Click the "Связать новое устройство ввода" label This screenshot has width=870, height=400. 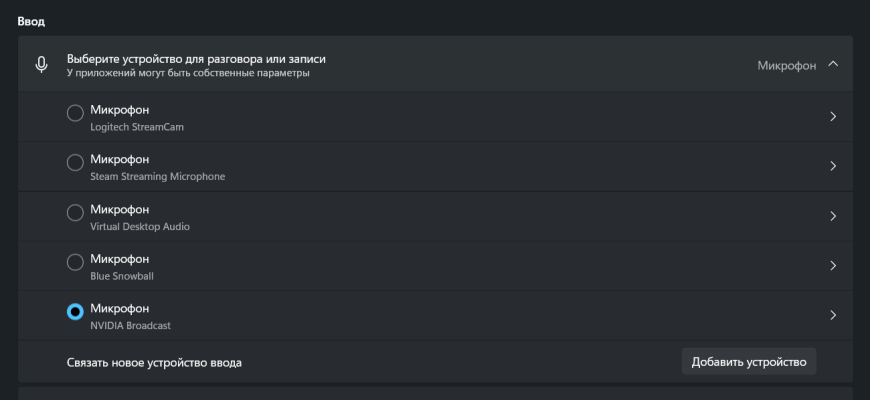coord(154,362)
